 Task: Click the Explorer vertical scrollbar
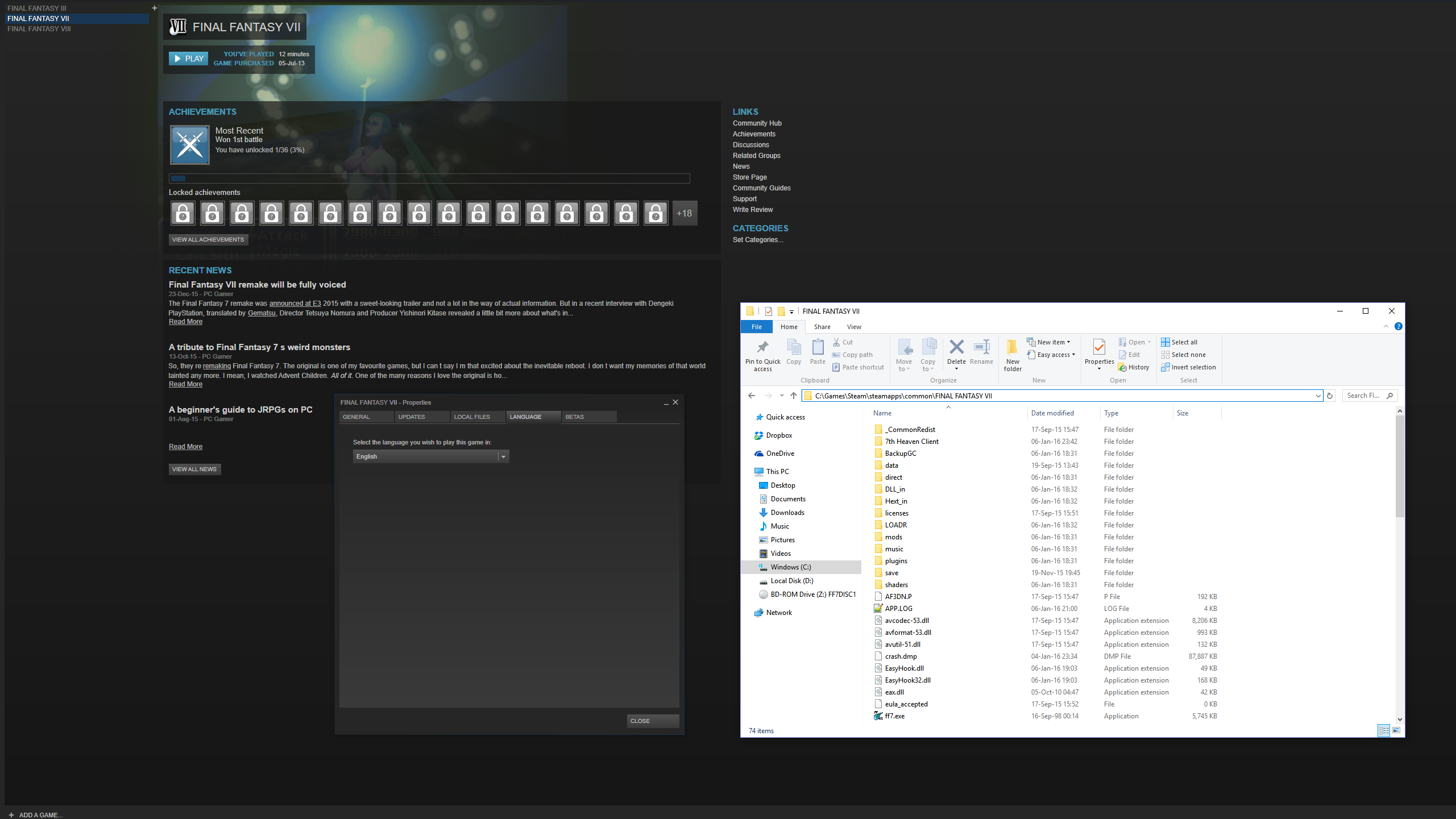pos(1399,466)
